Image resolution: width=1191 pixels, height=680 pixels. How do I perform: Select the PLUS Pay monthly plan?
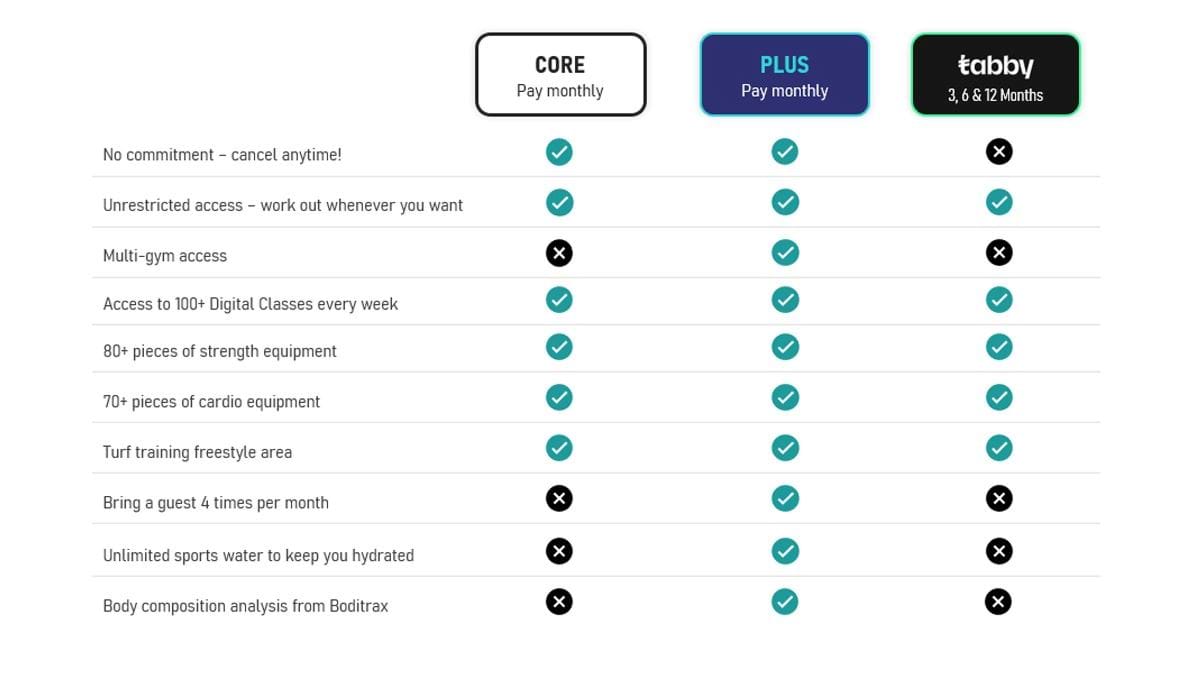(x=784, y=75)
